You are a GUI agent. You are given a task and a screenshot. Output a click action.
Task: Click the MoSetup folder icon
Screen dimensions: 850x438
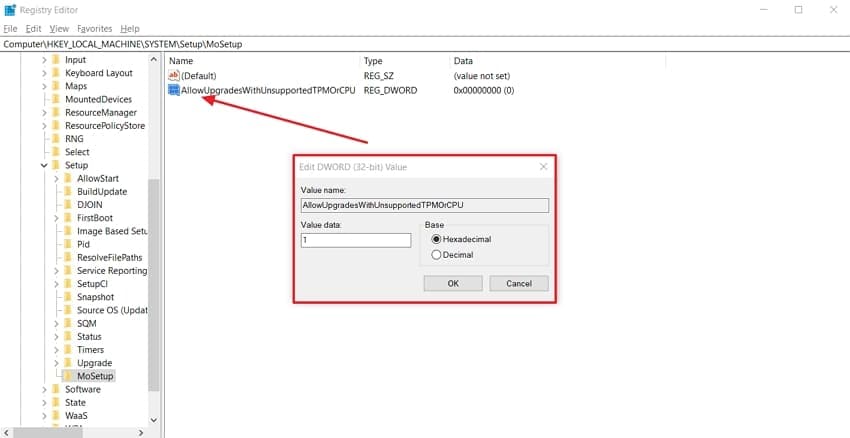click(x=67, y=376)
